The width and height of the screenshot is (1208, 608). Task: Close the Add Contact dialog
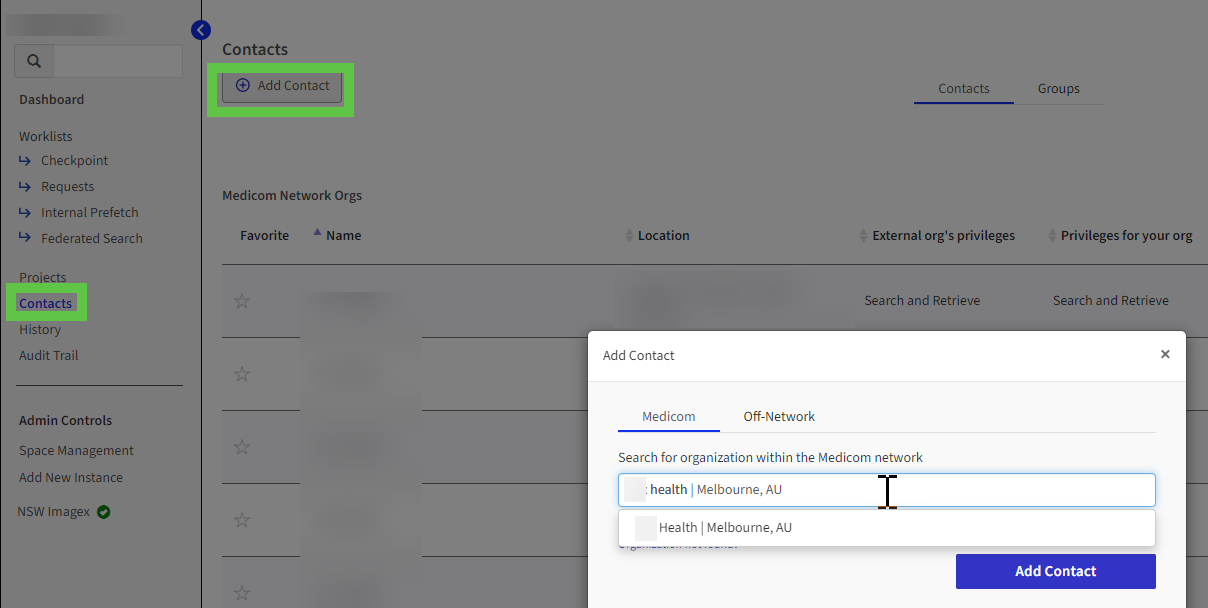coord(1165,354)
